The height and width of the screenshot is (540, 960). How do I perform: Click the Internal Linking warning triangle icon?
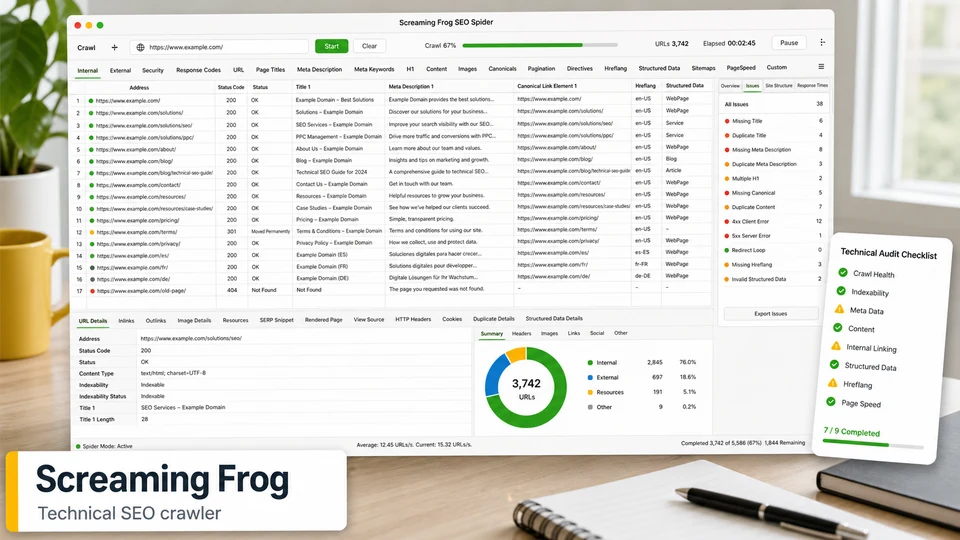pyautogui.click(x=836, y=346)
